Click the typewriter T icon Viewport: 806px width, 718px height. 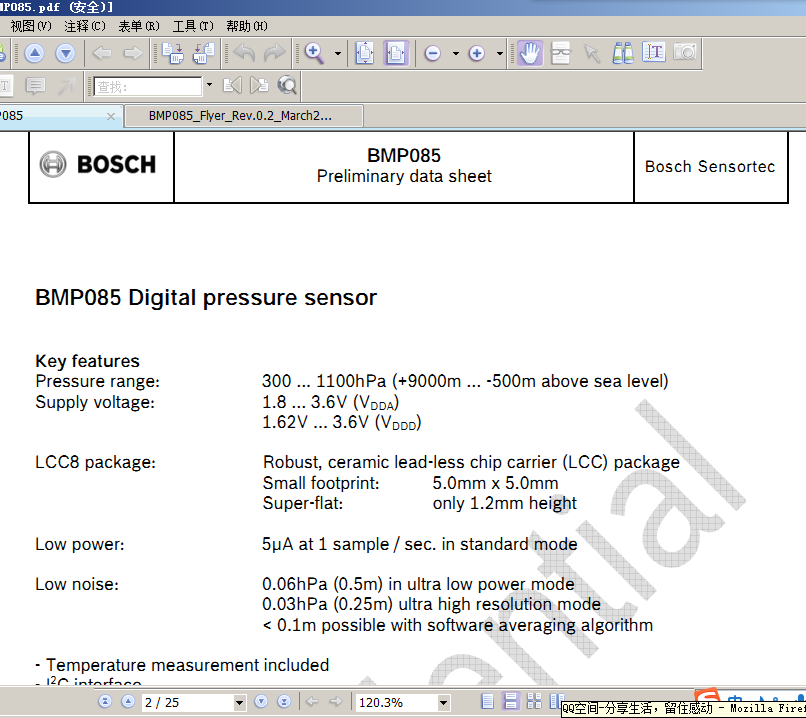click(6, 86)
